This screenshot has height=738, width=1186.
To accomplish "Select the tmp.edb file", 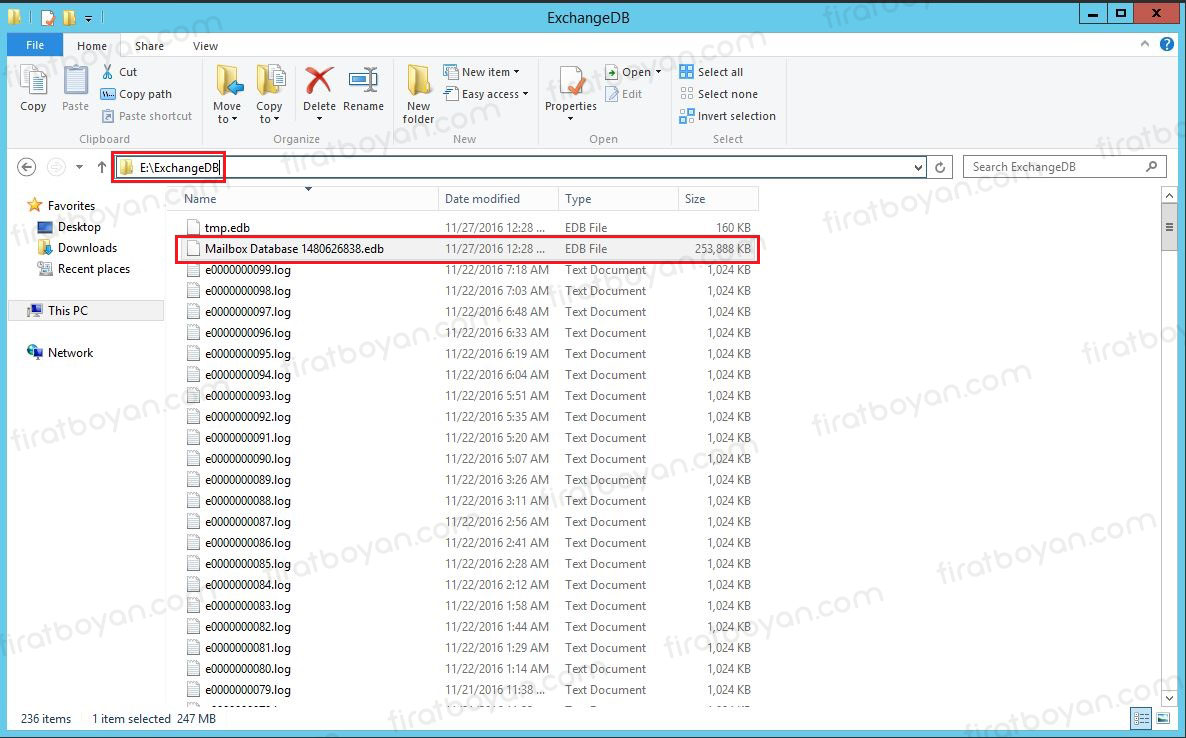I will pos(467,228).
